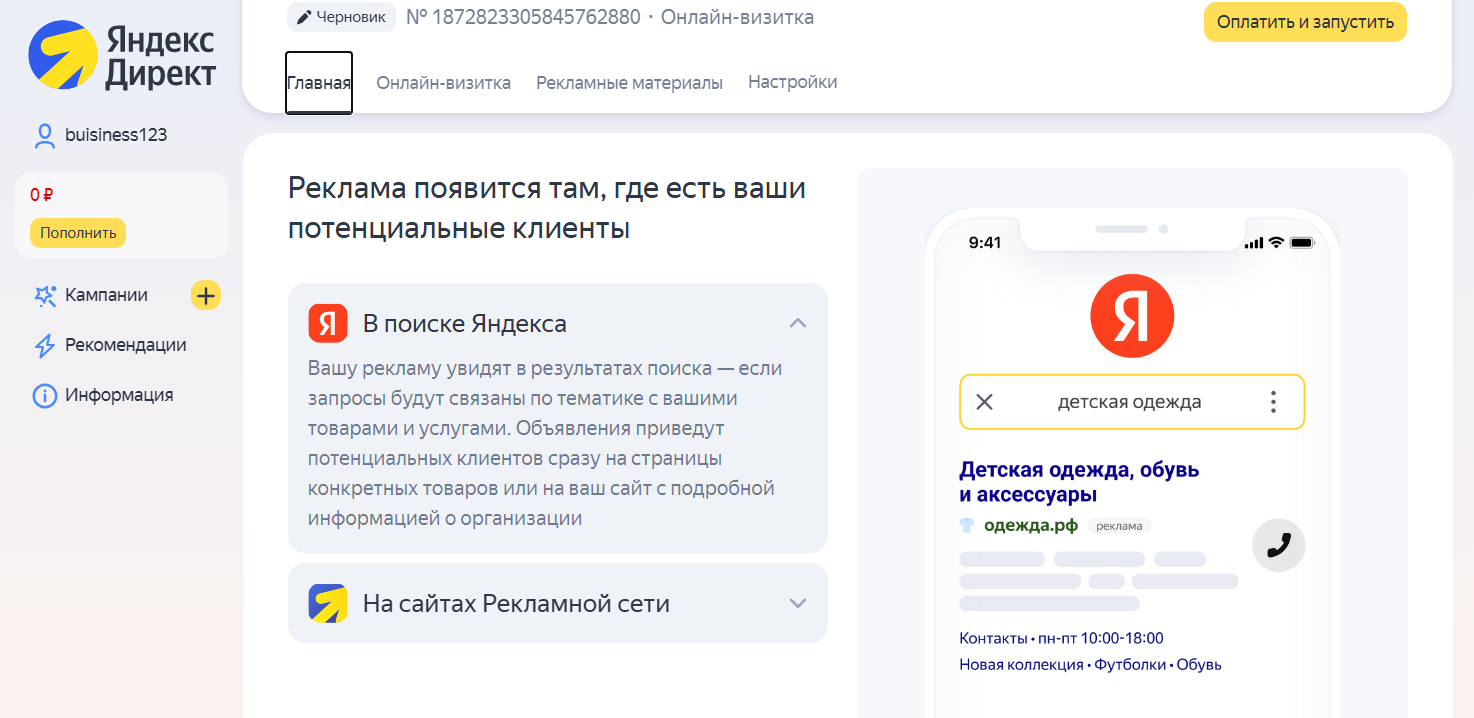
Task: Click the Обувь quick link
Action: point(1199,664)
